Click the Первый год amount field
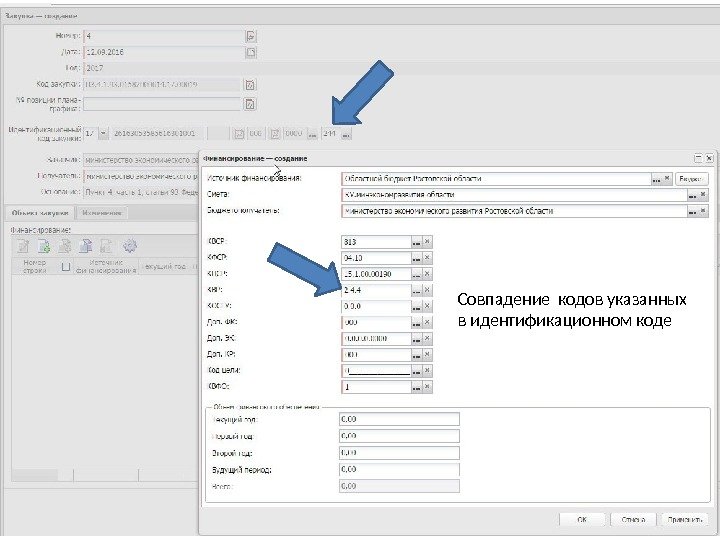 coord(399,436)
